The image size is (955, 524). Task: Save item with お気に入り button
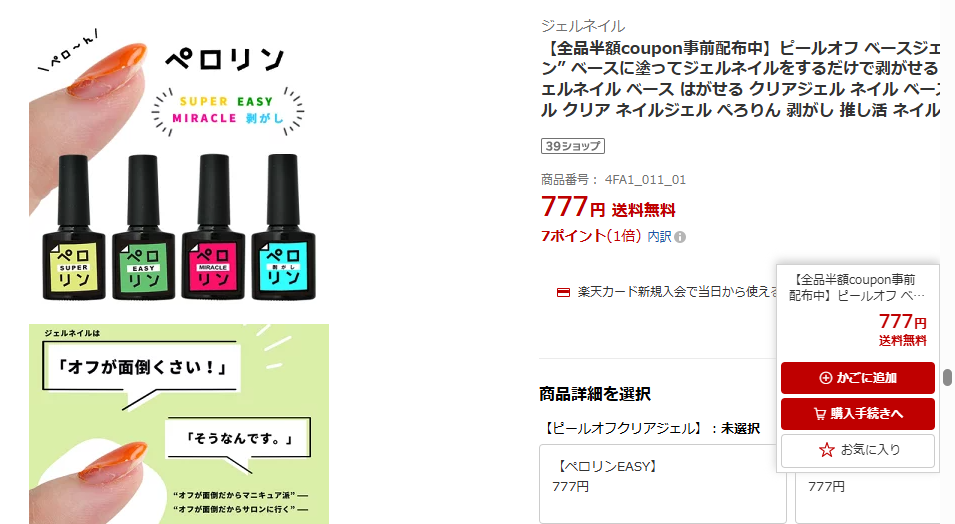click(858, 450)
